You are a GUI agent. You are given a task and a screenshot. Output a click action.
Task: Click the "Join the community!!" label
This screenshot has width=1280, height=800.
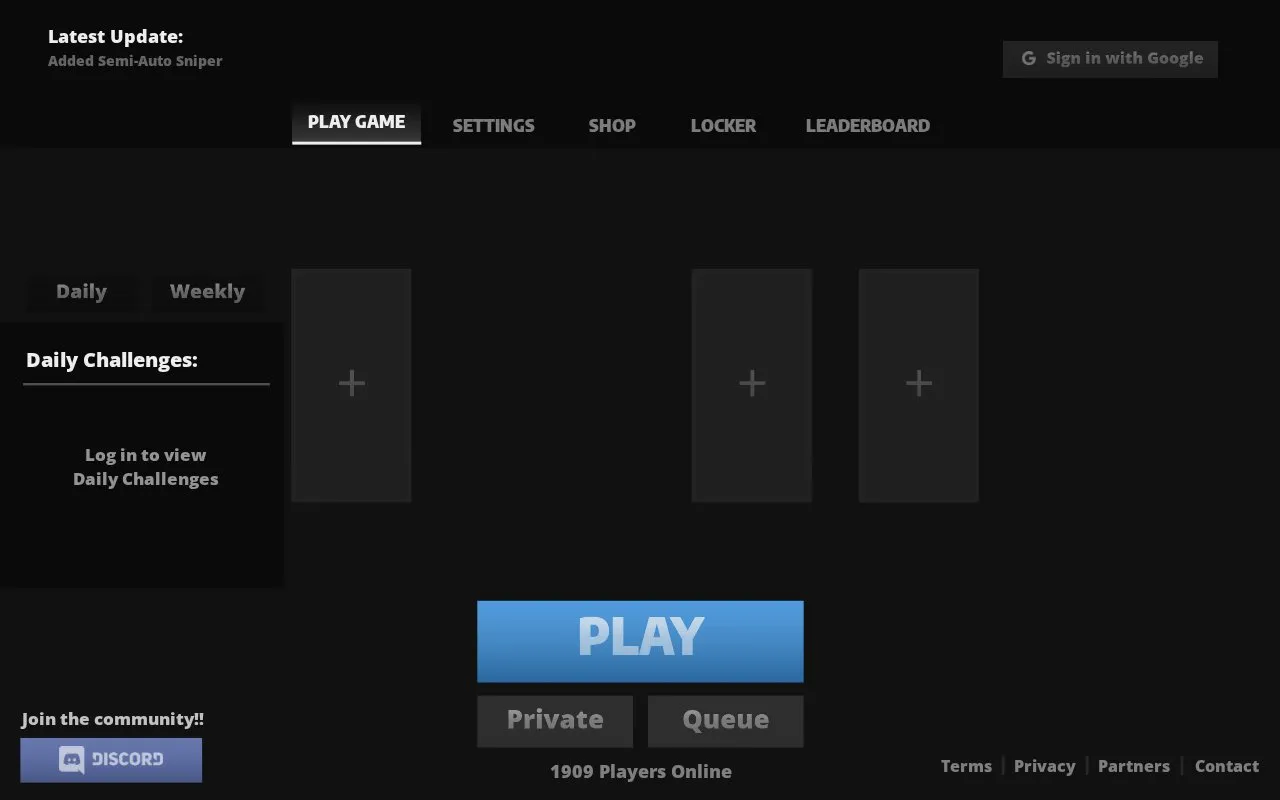(113, 719)
